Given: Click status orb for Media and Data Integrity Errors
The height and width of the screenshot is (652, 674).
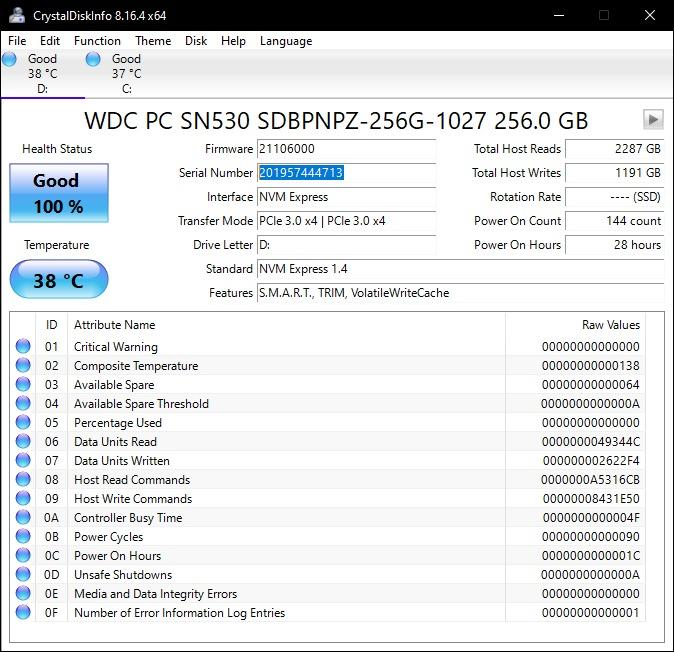Looking at the screenshot, I should [23, 594].
